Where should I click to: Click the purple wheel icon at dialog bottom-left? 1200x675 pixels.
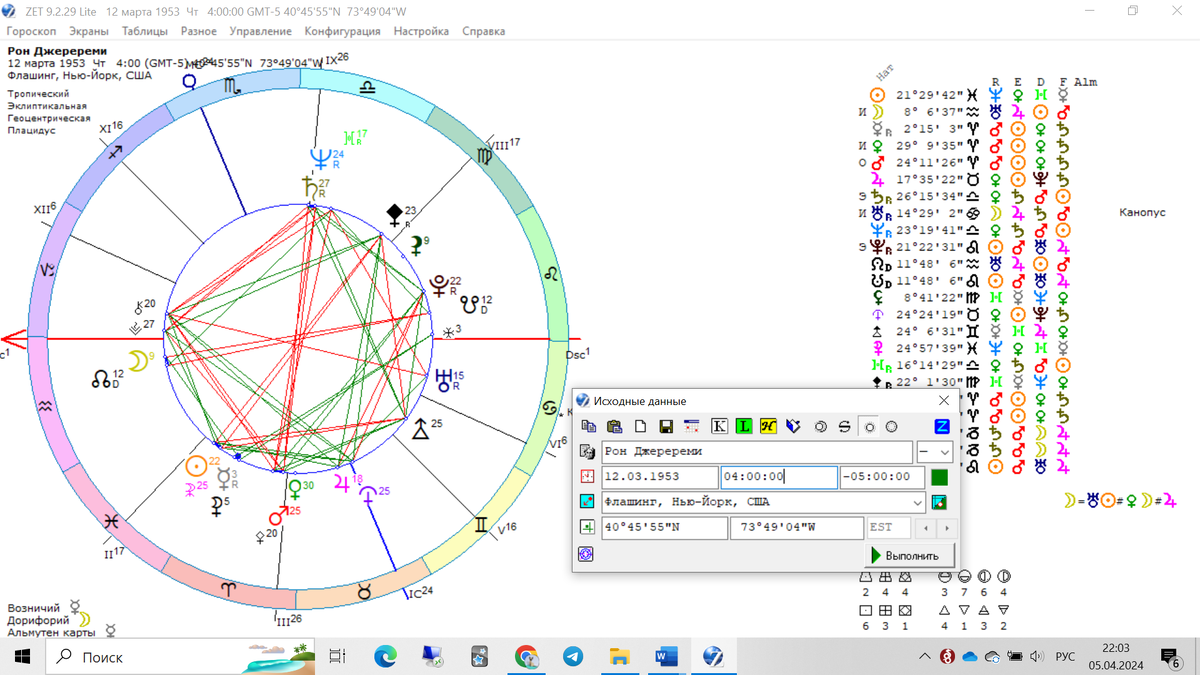click(x=587, y=553)
